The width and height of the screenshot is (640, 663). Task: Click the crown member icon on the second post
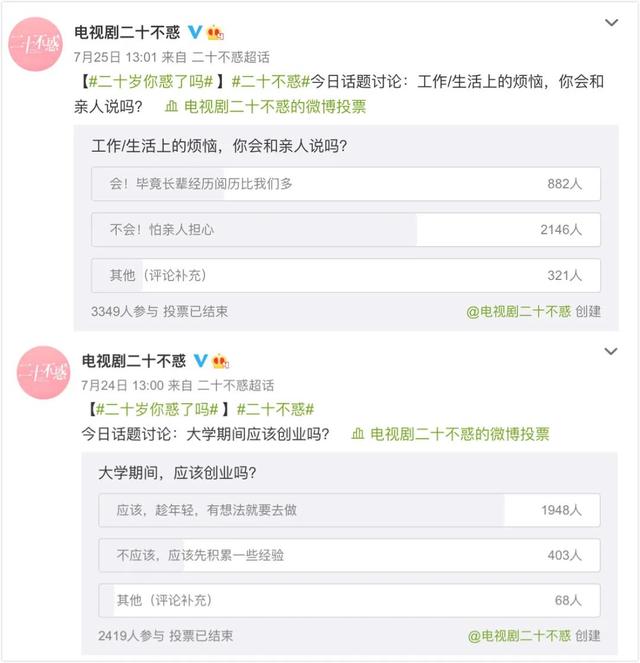pyautogui.click(x=220, y=361)
